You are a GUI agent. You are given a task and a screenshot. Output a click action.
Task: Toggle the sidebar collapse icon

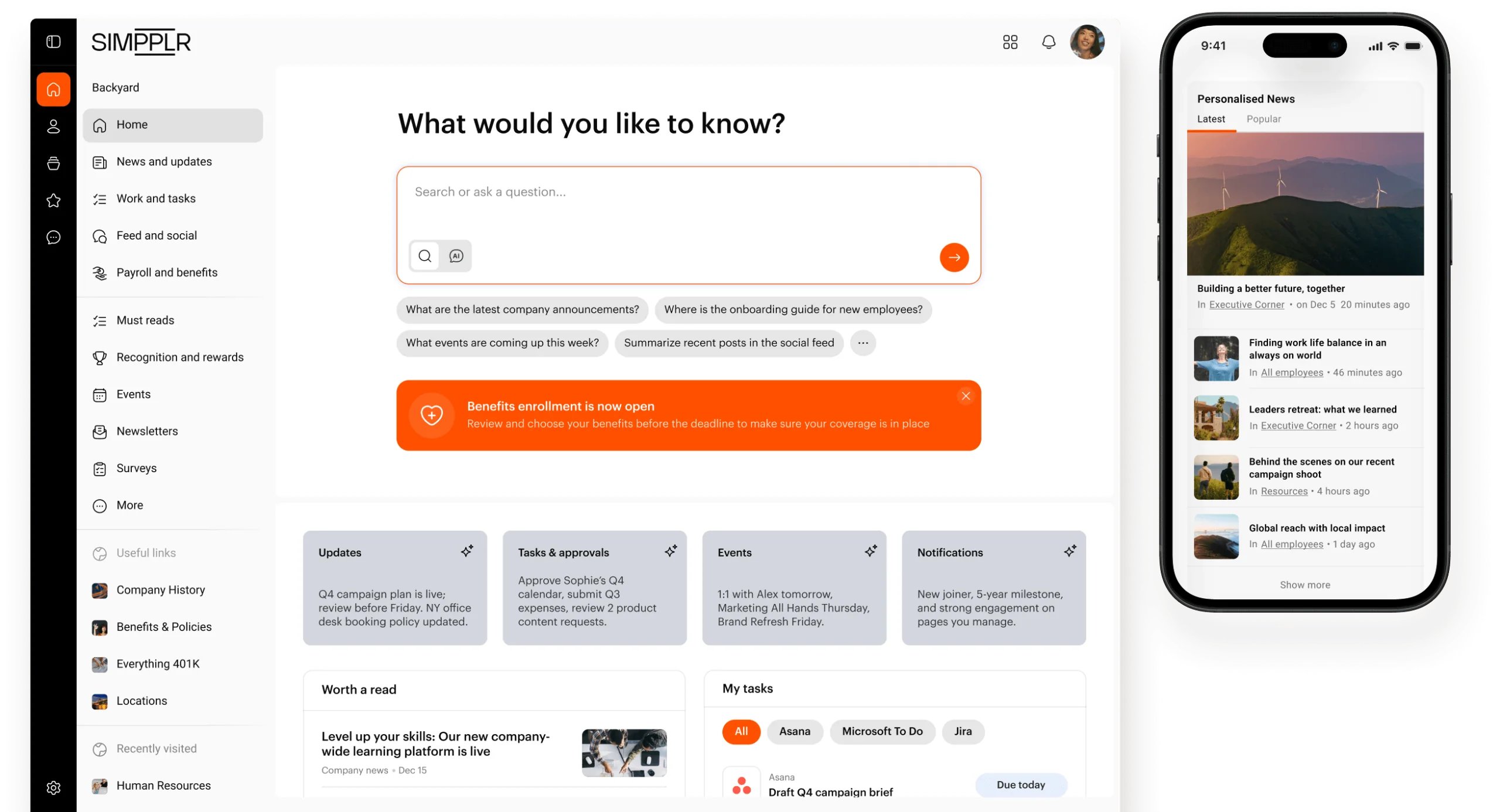coord(53,42)
